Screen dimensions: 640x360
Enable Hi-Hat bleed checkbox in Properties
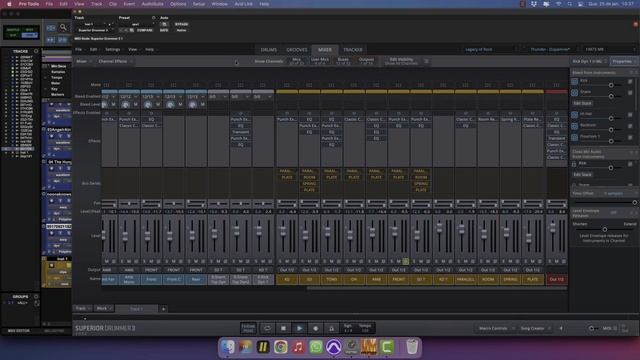tap(630, 115)
